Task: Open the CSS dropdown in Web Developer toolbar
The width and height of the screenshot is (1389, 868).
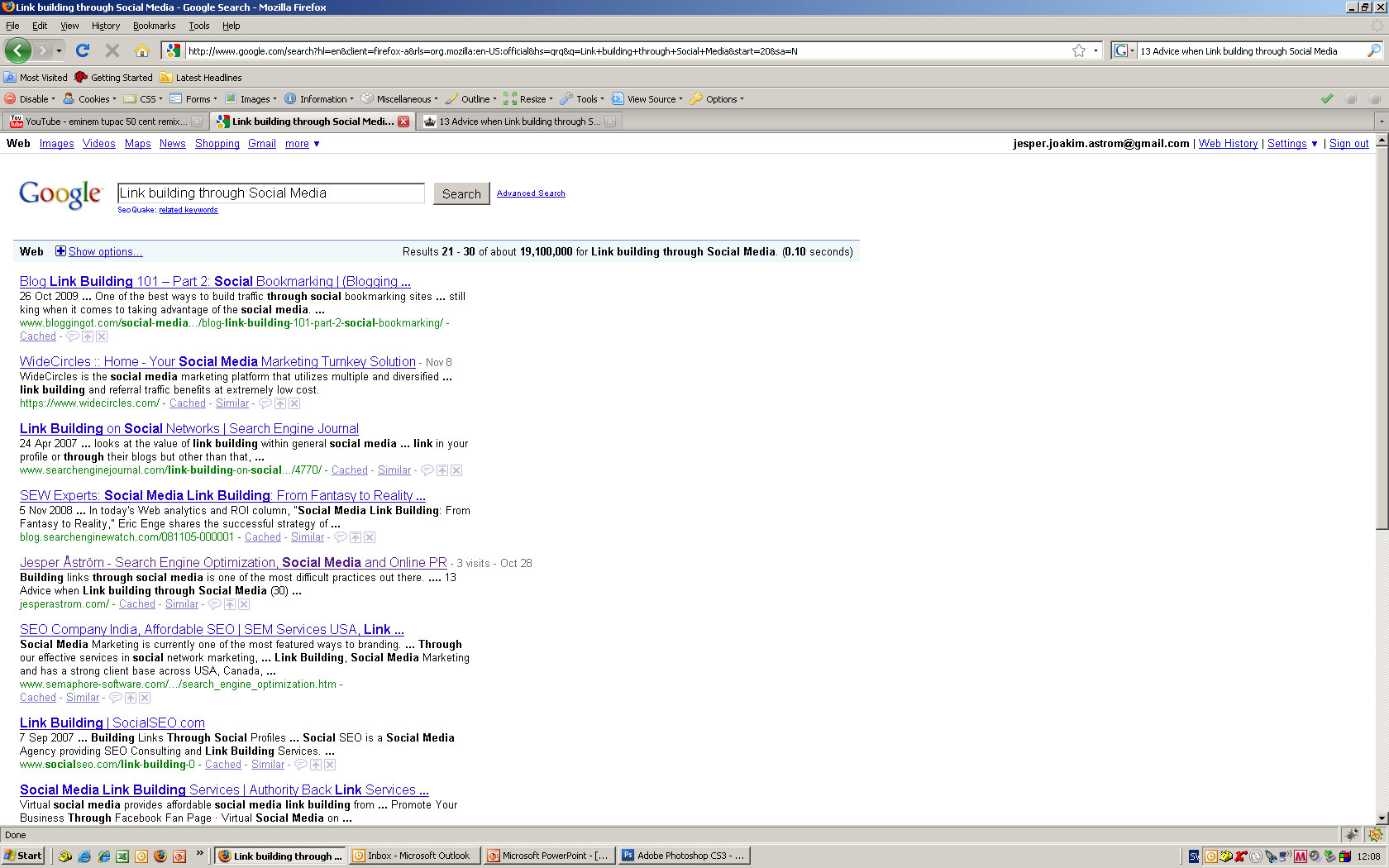Action: (144, 99)
